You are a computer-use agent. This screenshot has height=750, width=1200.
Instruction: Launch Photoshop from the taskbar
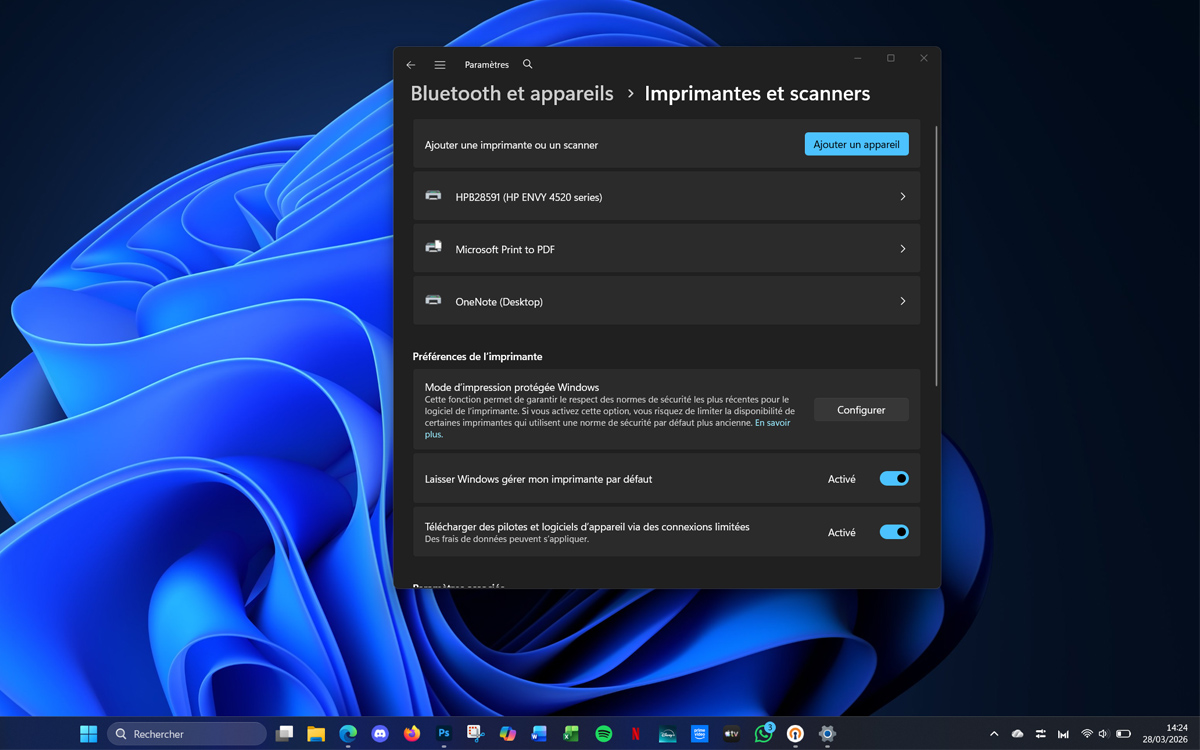tap(443, 733)
